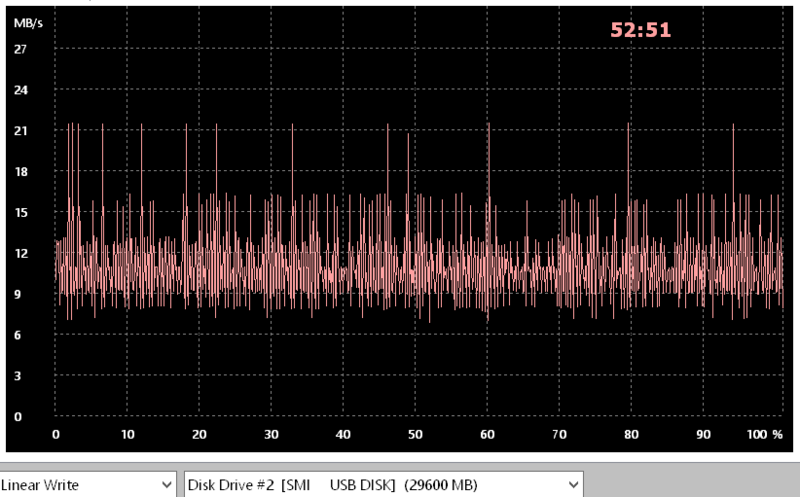800x497 pixels.
Task: Click the 52:51 elapsed time readout
Action: (640, 30)
